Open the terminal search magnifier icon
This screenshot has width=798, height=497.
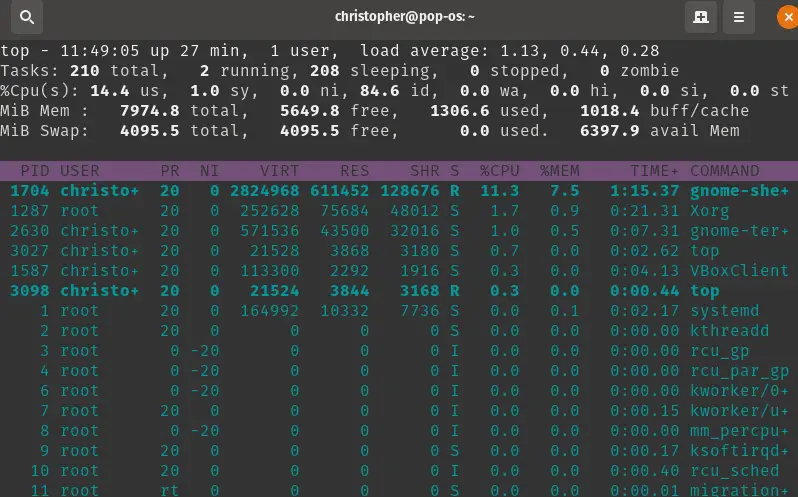27,17
